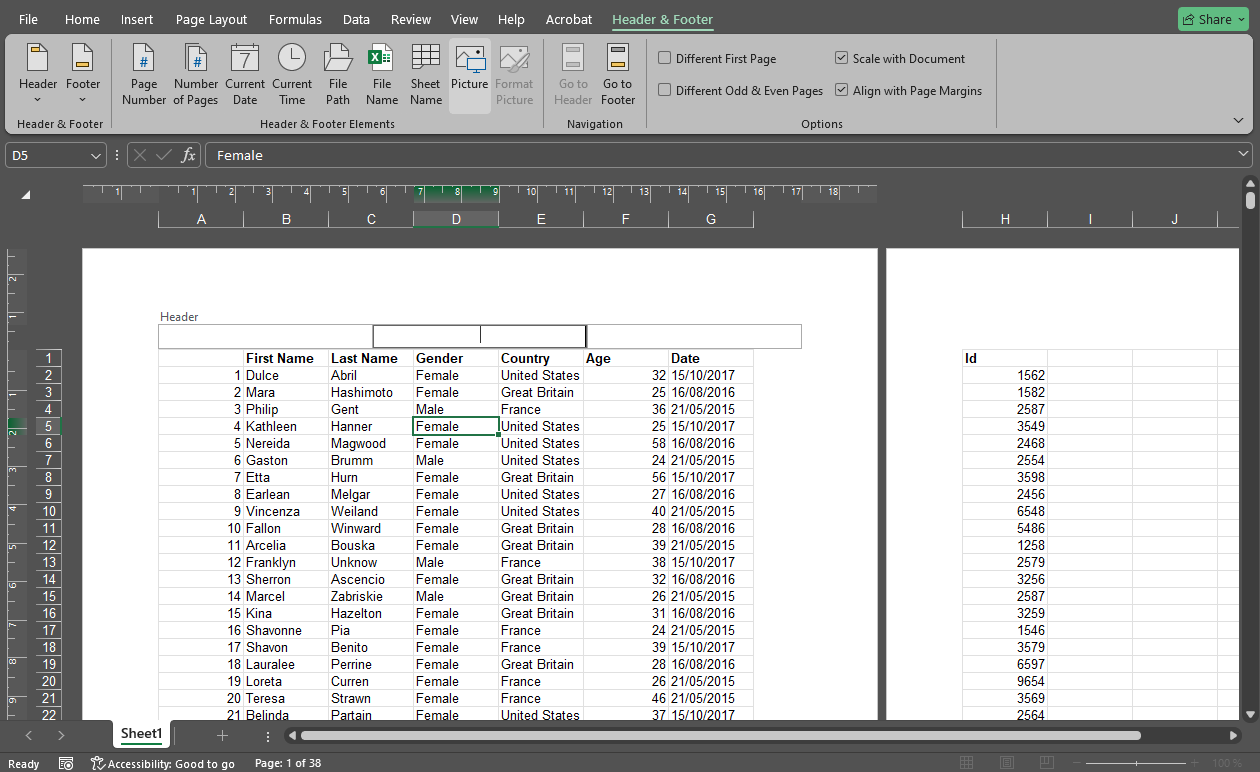Click inside the center header section

click(479, 336)
